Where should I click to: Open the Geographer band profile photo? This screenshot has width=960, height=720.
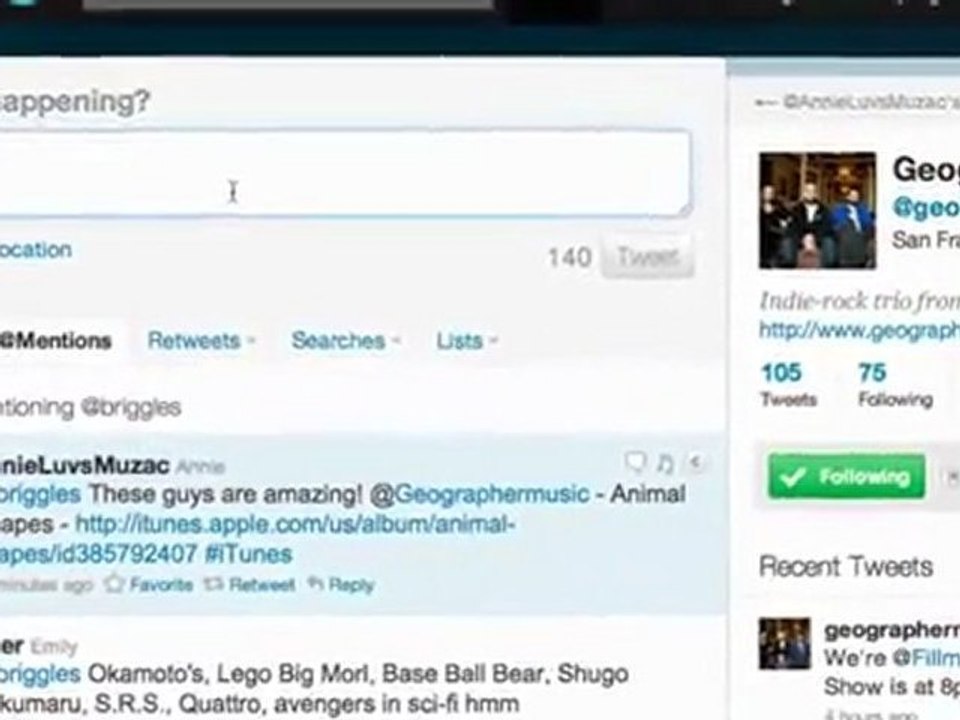click(817, 210)
